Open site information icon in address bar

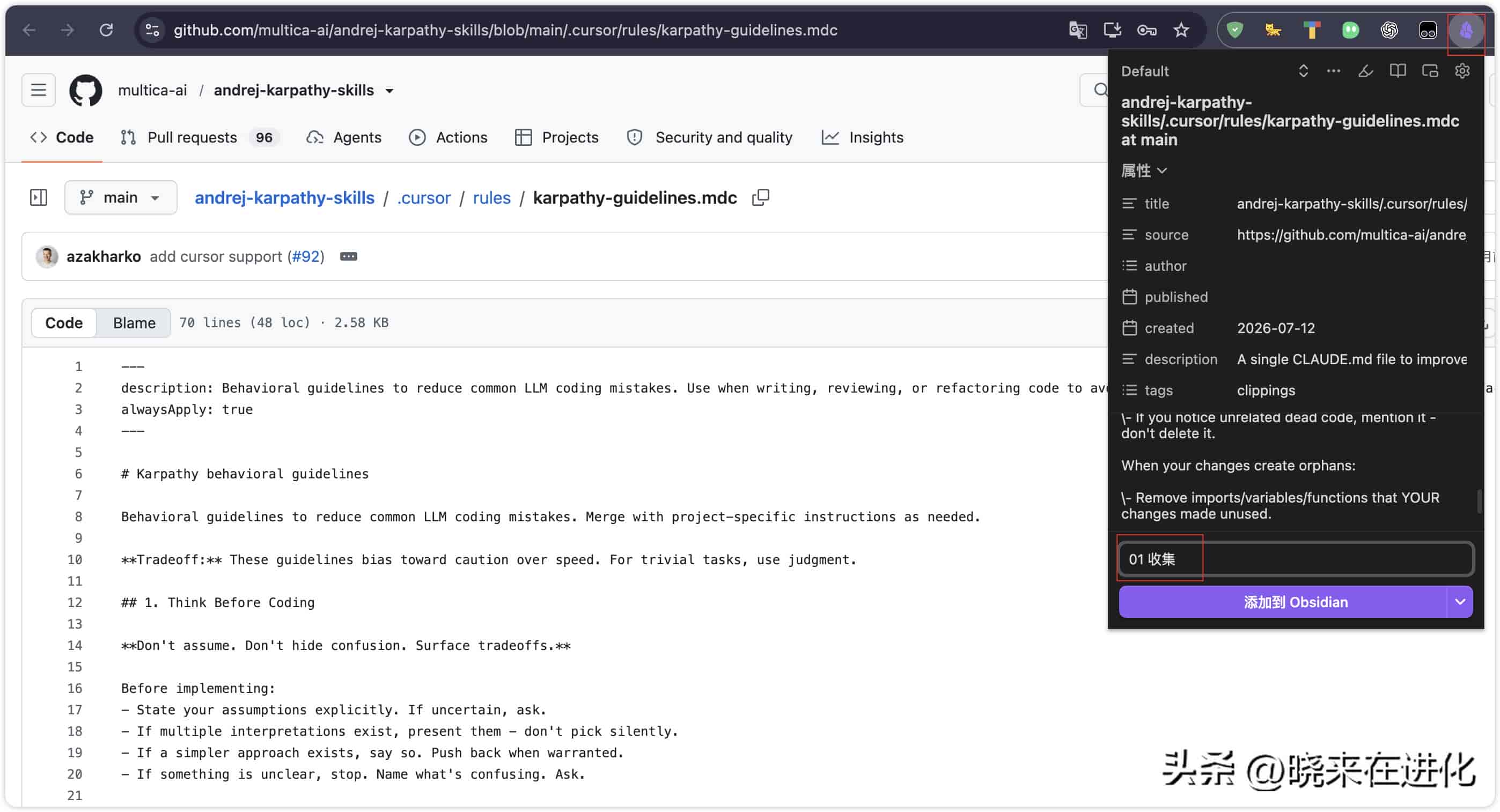pos(152,30)
